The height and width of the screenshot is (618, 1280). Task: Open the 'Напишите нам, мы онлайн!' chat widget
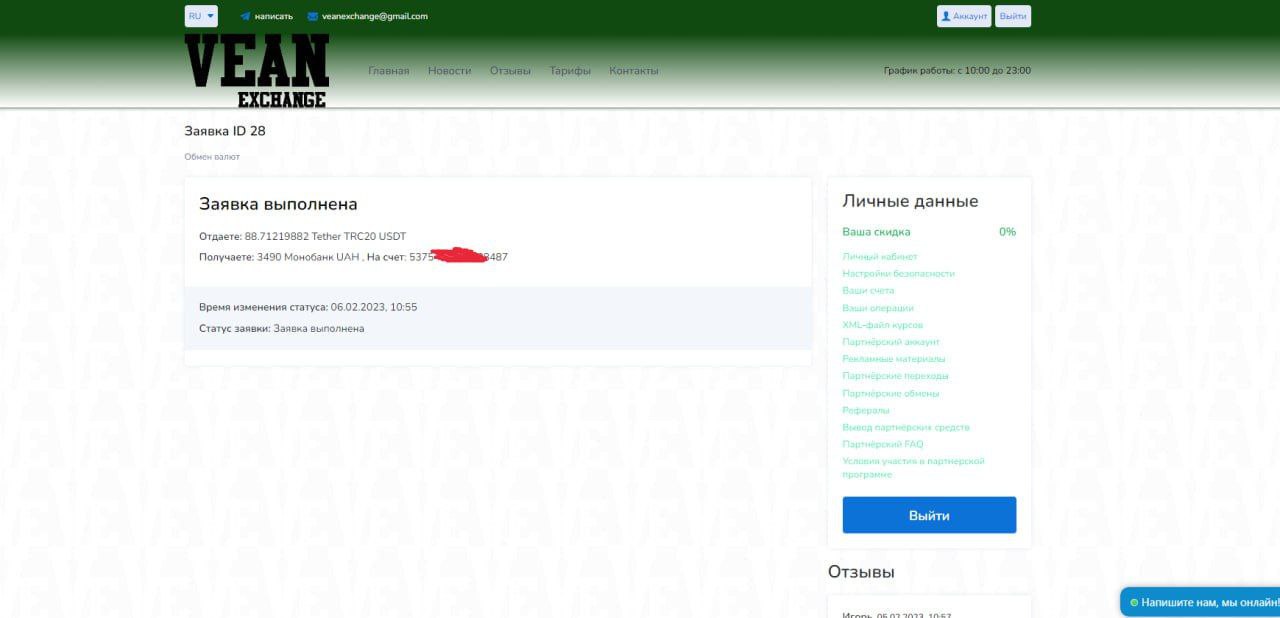pyautogui.click(x=1200, y=602)
